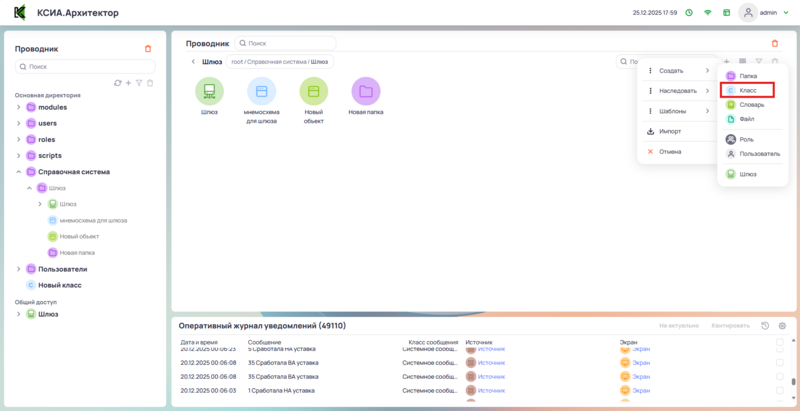
Task: Click the filter icon in left explorer panel
Action: point(139,83)
